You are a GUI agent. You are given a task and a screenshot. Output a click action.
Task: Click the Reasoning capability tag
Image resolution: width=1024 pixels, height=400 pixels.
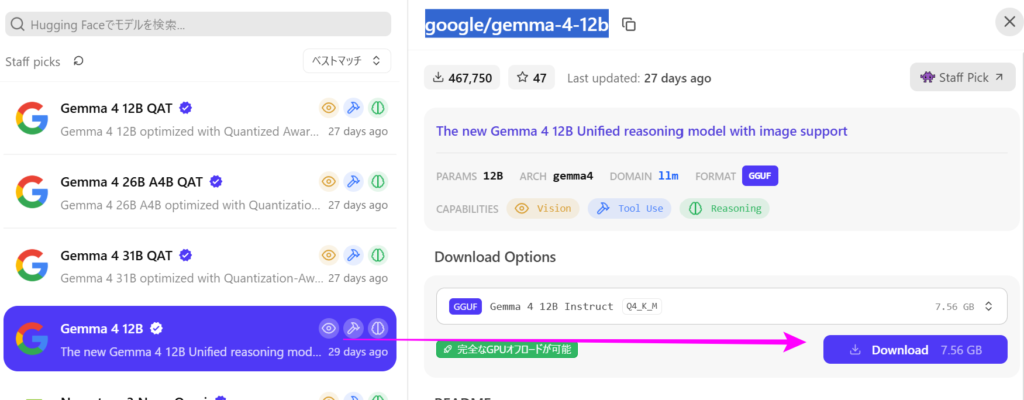pos(725,208)
